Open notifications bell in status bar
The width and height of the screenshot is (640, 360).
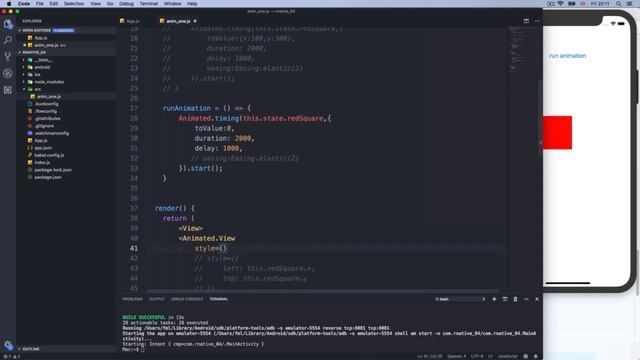(x=536, y=356)
